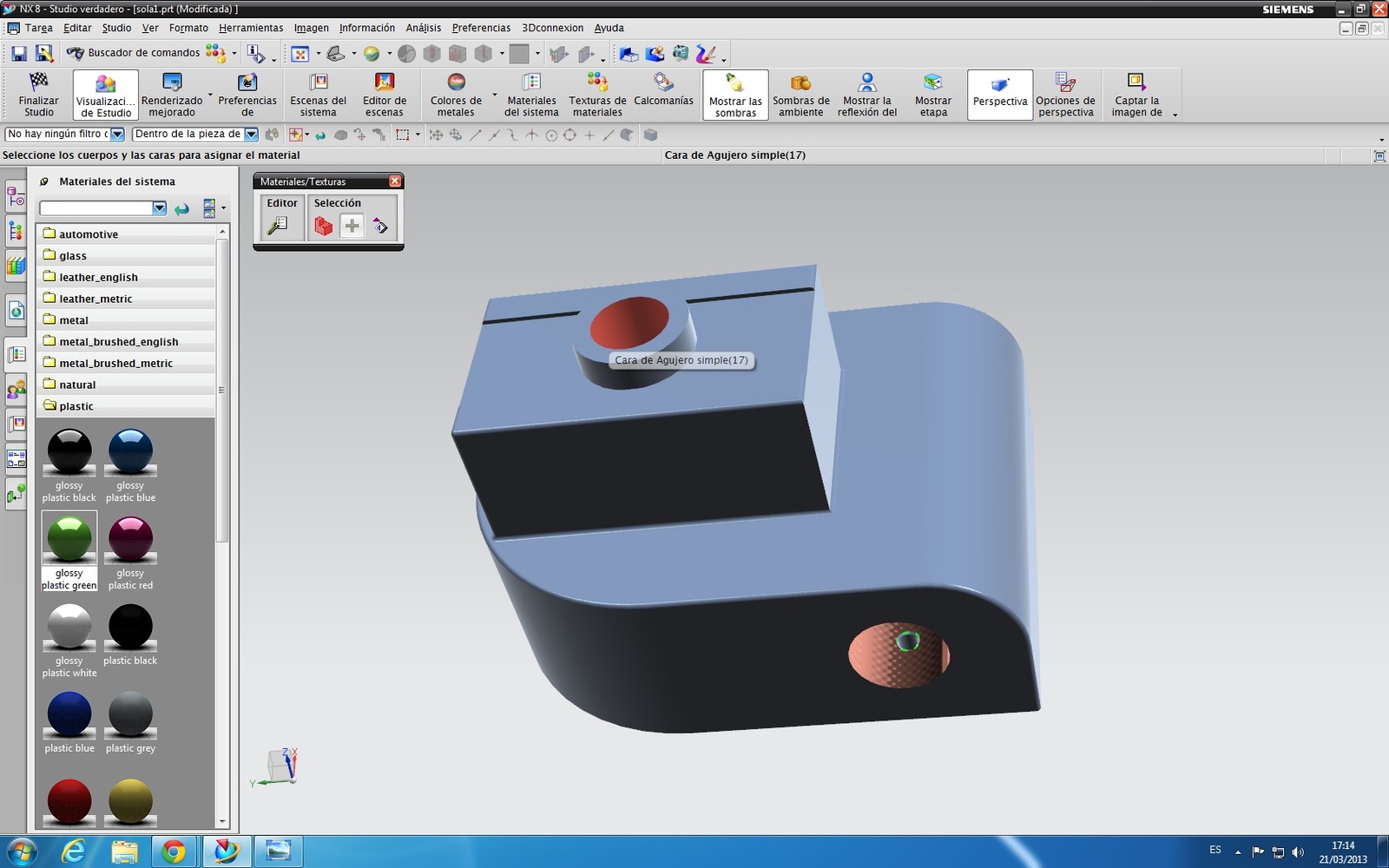Expand the metal_brushed_metric folder

point(126,363)
